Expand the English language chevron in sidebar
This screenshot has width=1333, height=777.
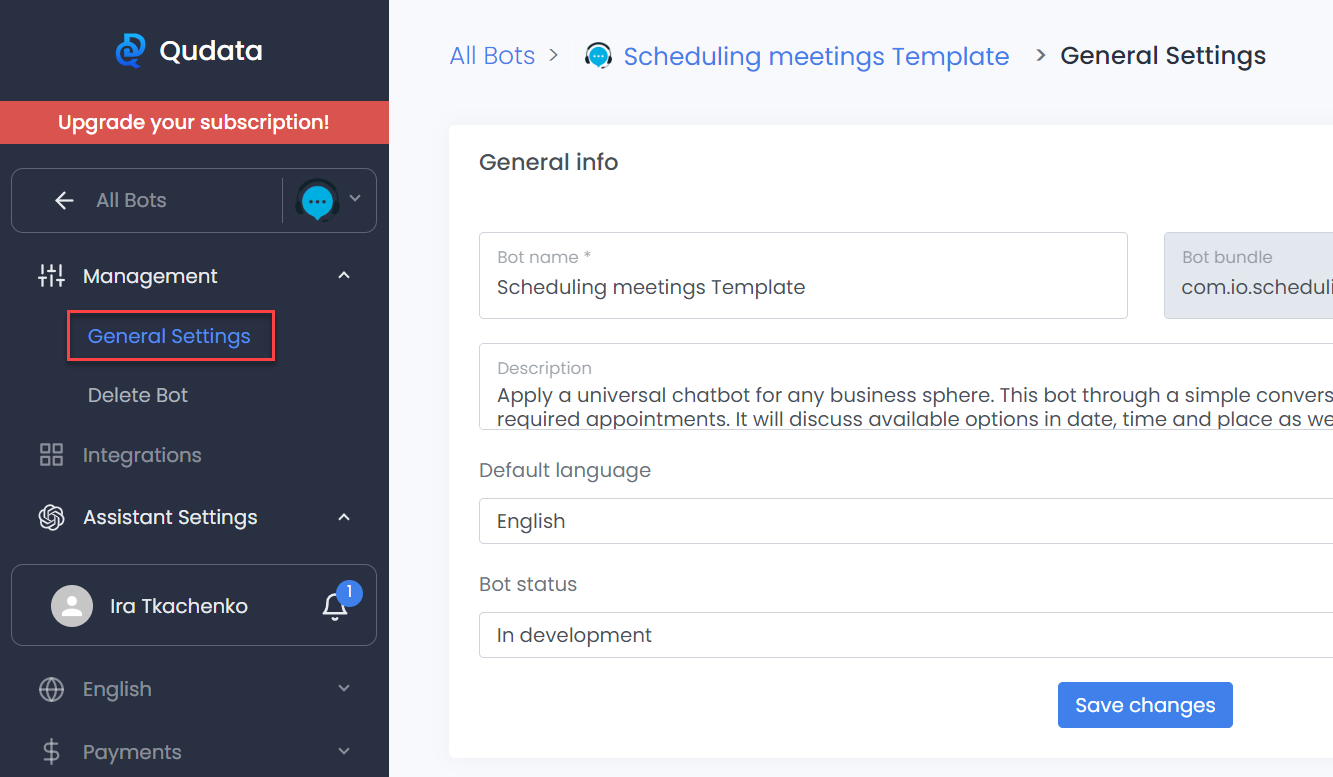coord(344,689)
